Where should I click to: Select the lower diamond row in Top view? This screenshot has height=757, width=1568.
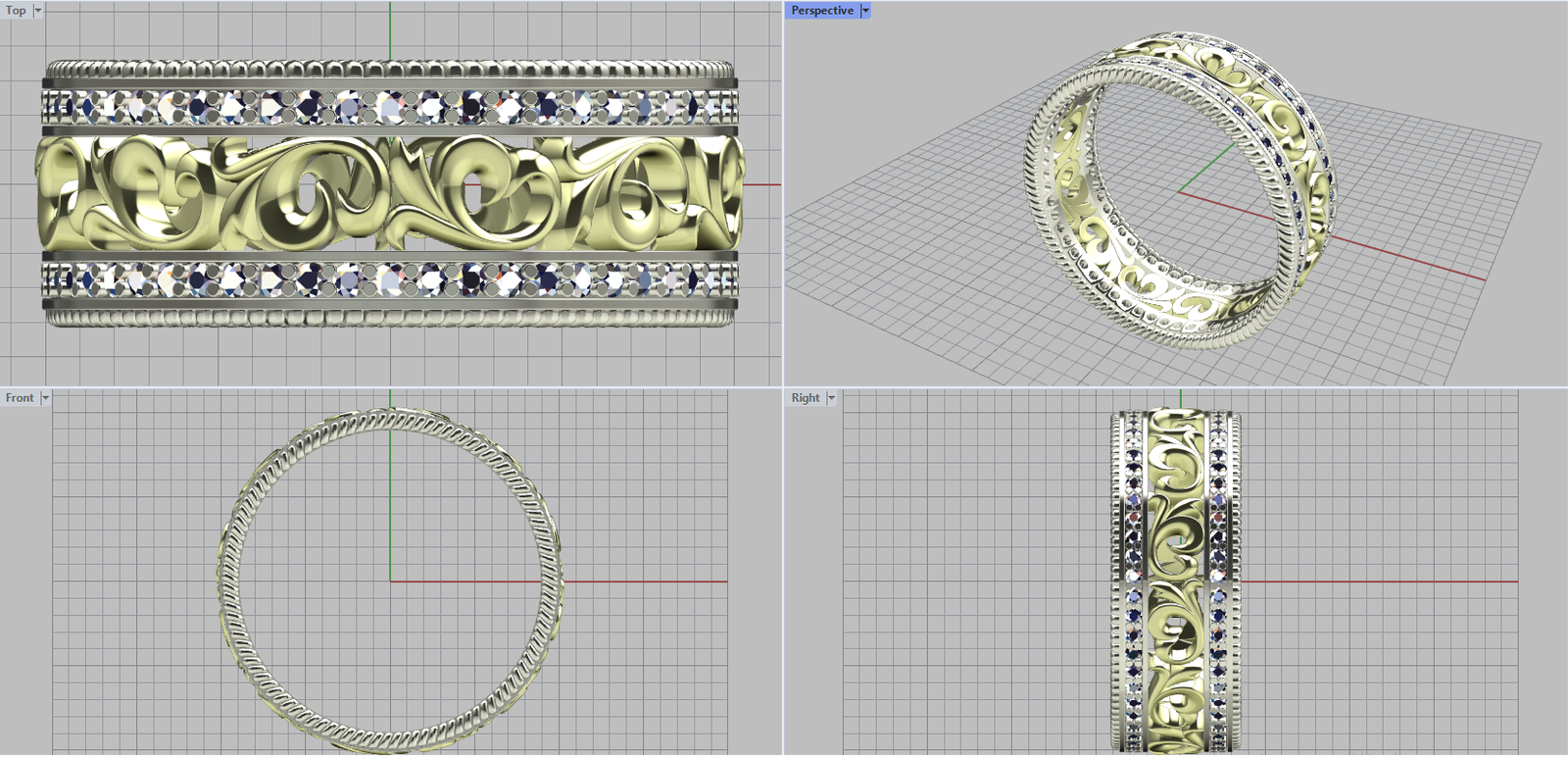point(392,279)
